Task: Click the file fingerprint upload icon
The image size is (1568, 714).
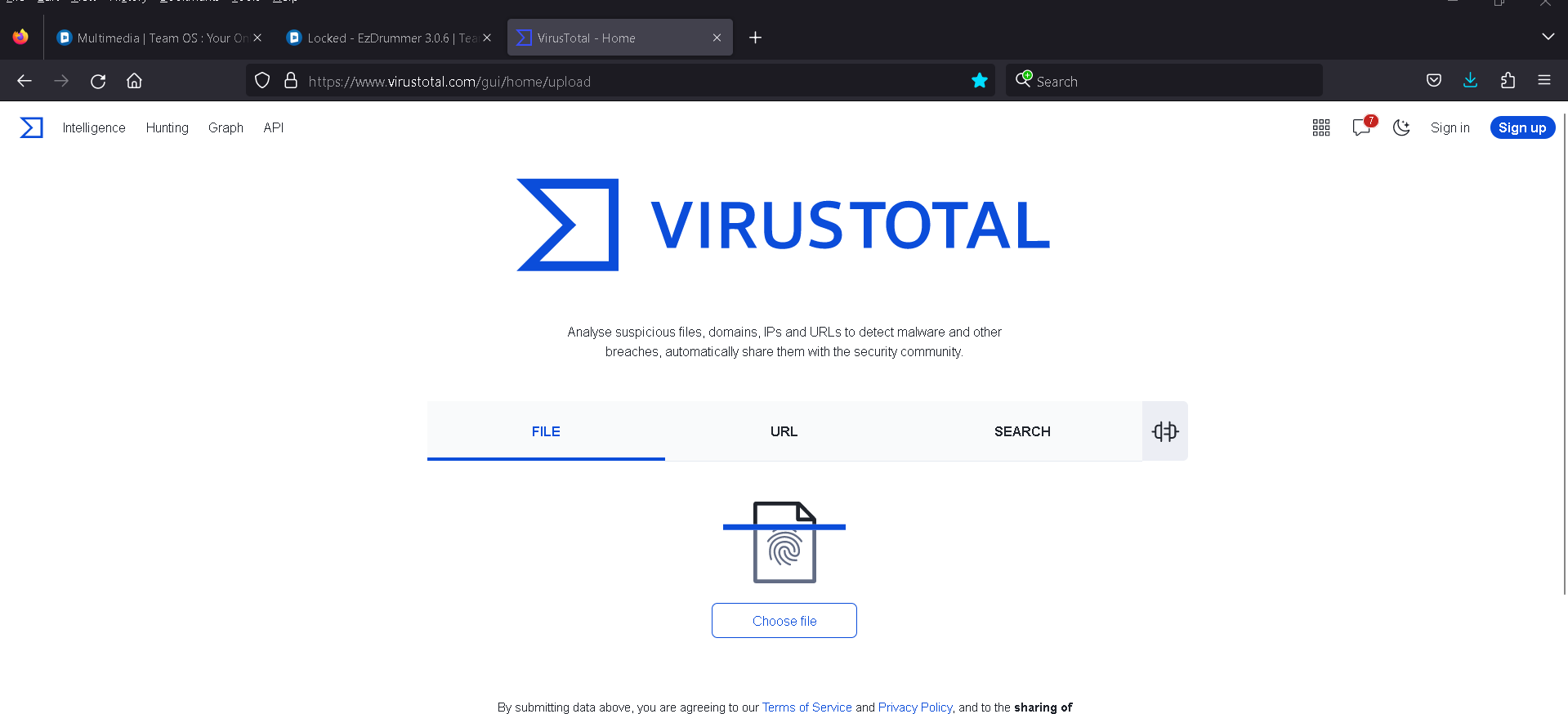Action: (784, 542)
